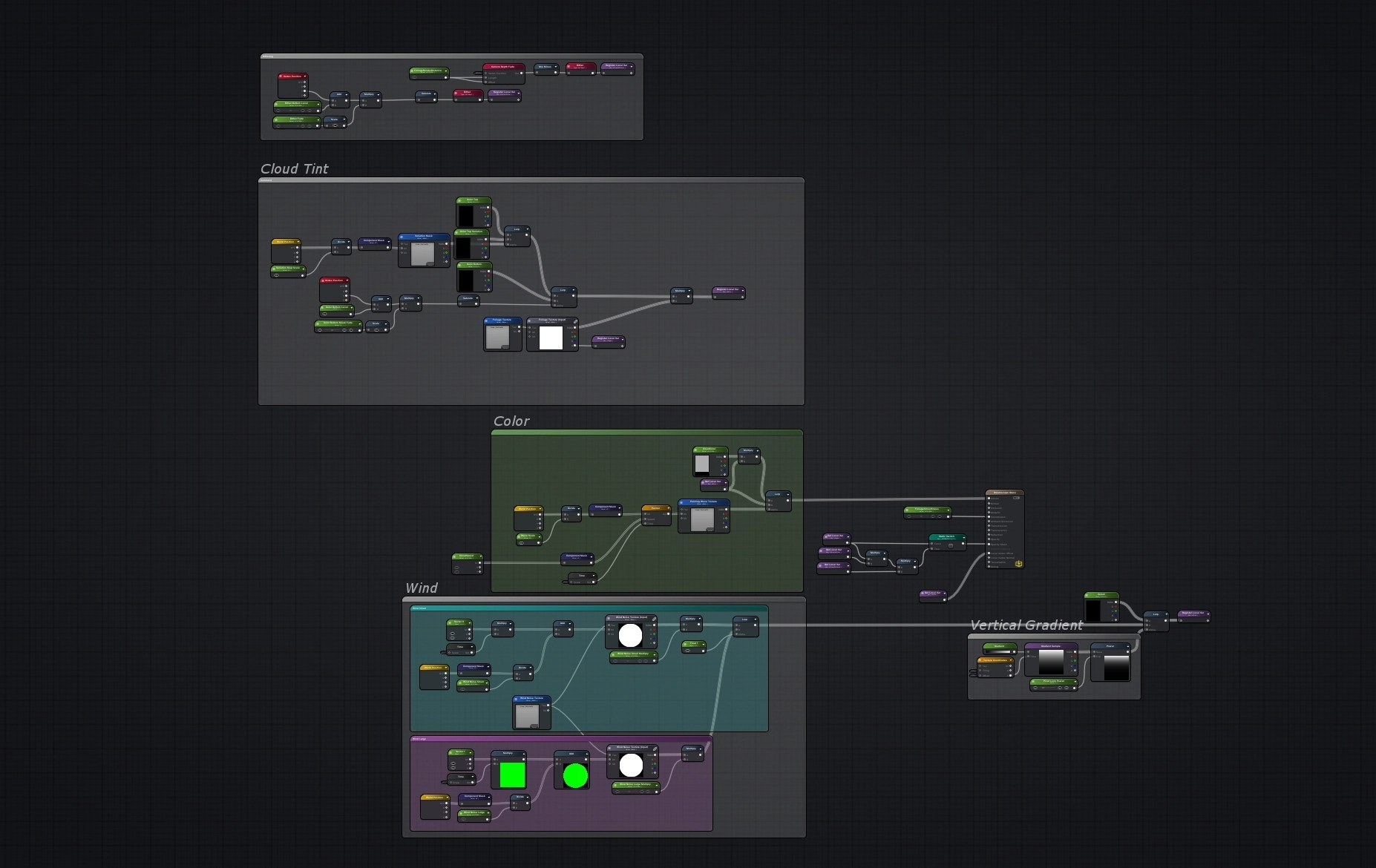
Task: Click white circle preview in Wind Small group
Action: coord(630,636)
